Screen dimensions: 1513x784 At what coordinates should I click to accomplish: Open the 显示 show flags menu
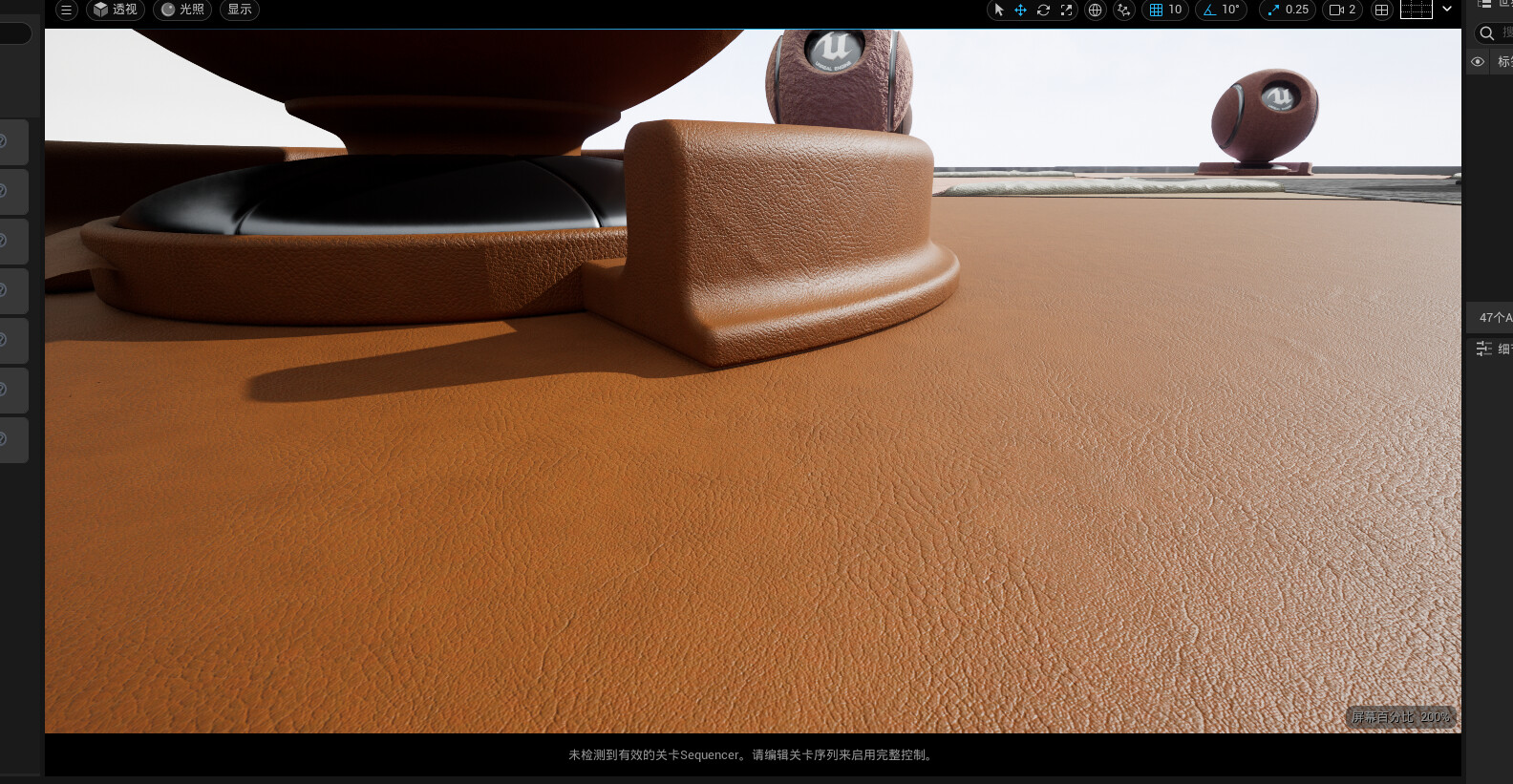coord(240,10)
